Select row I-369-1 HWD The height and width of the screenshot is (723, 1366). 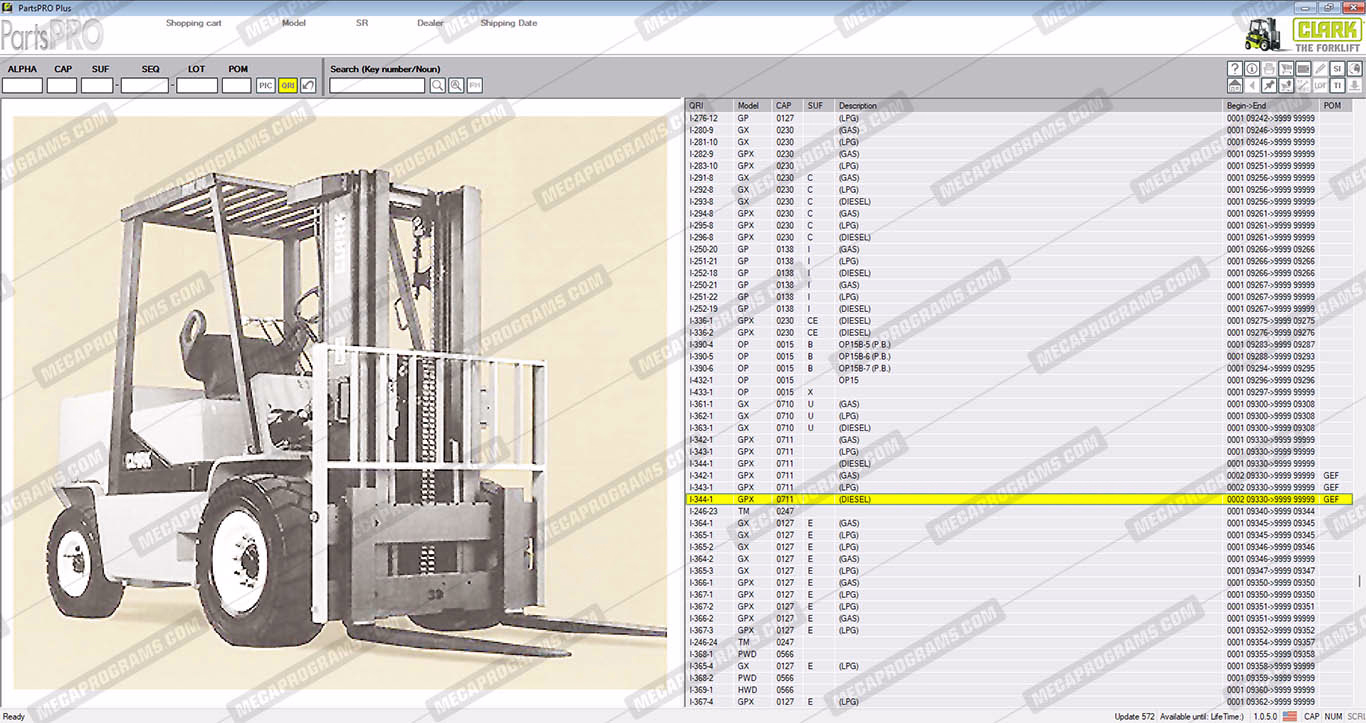click(1019, 690)
